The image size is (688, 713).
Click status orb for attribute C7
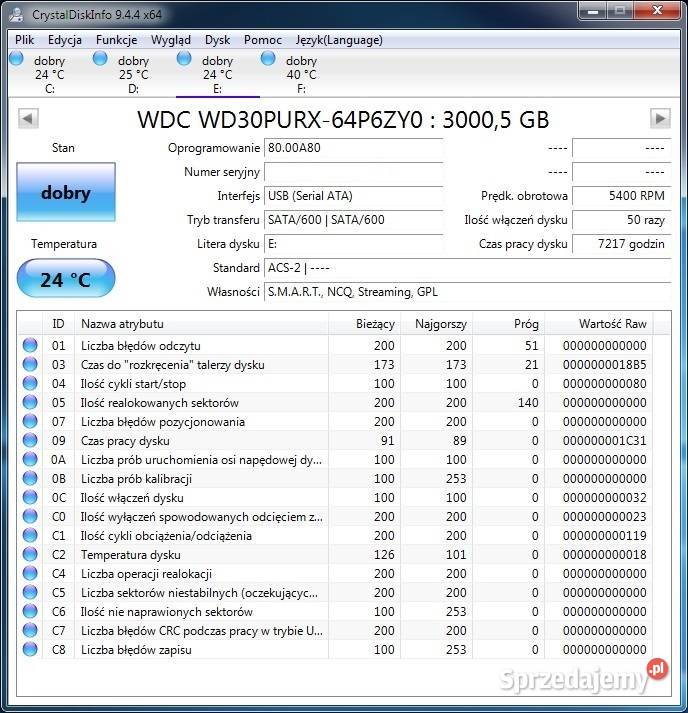coord(30,631)
